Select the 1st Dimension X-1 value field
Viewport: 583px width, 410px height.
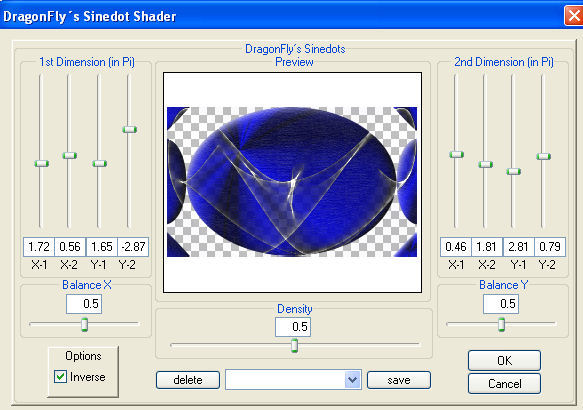(x=39, y=247)
